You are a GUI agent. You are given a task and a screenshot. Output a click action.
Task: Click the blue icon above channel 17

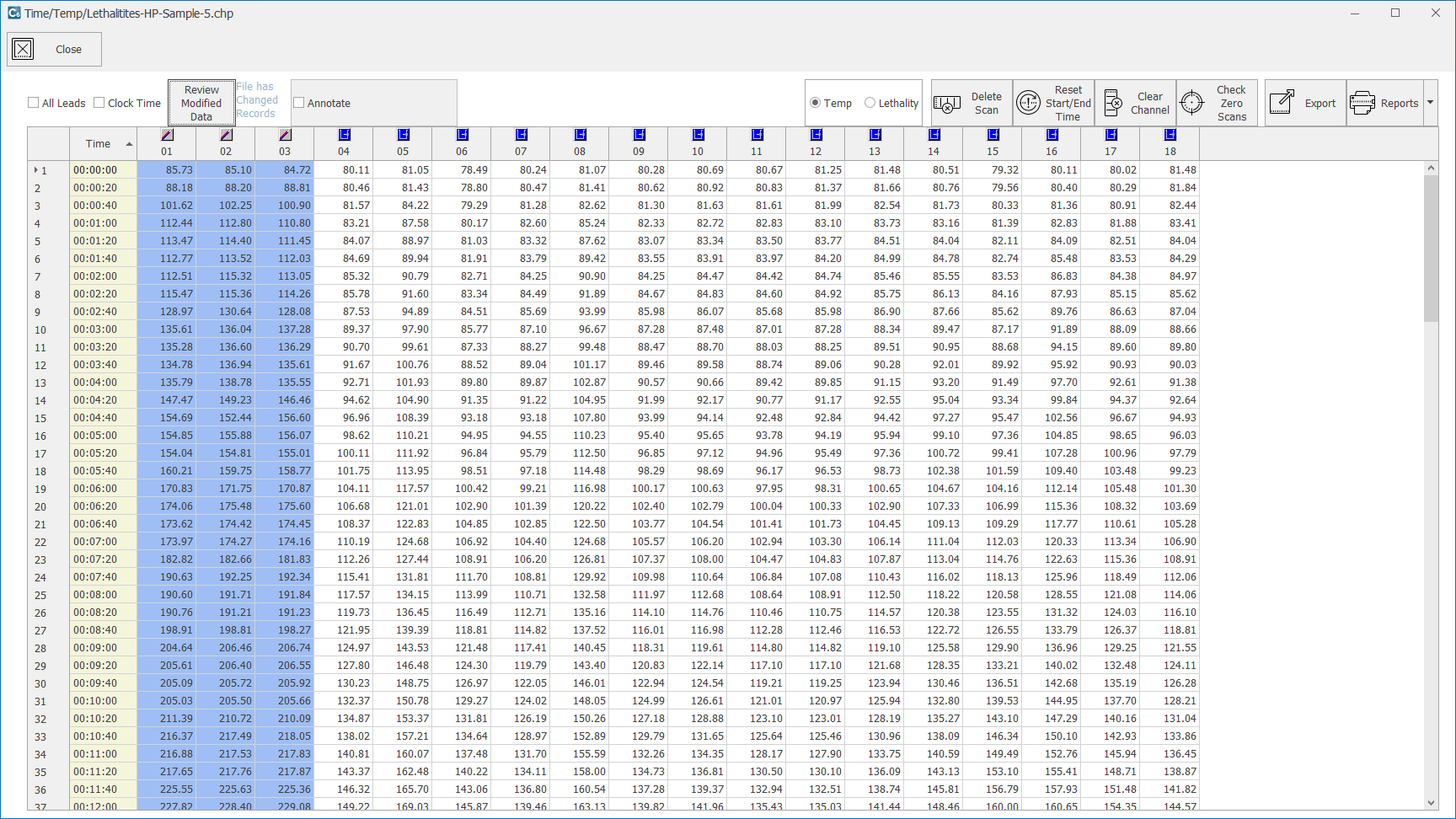1111,135
